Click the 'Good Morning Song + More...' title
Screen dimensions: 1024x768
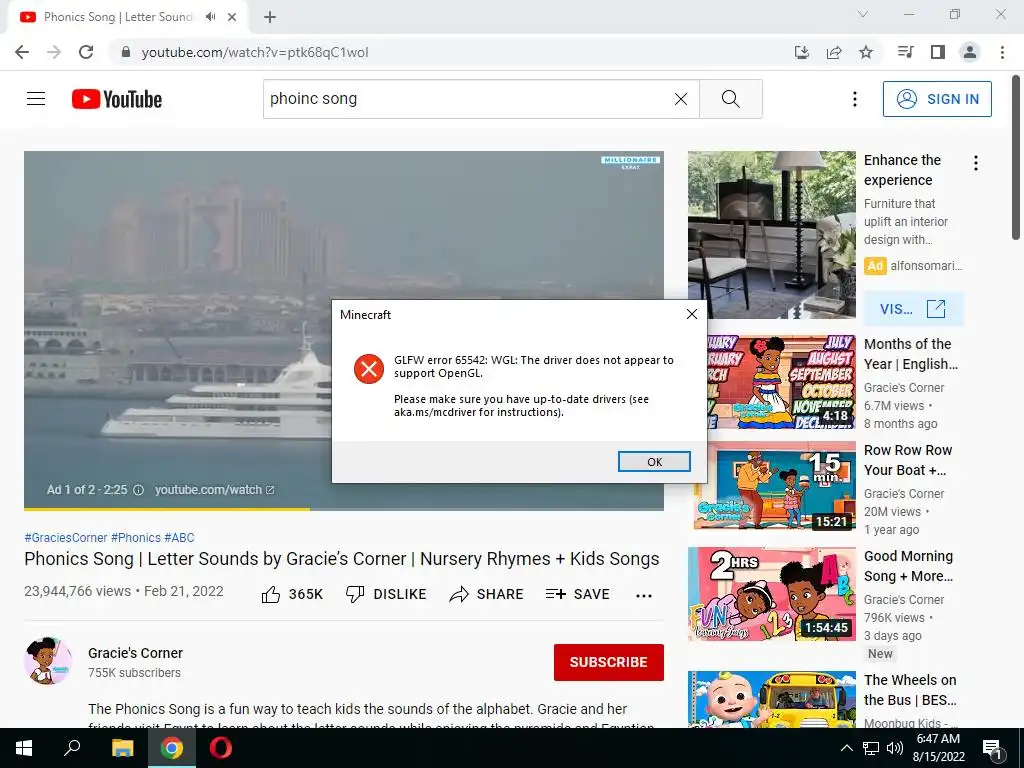tap(908, 566)
